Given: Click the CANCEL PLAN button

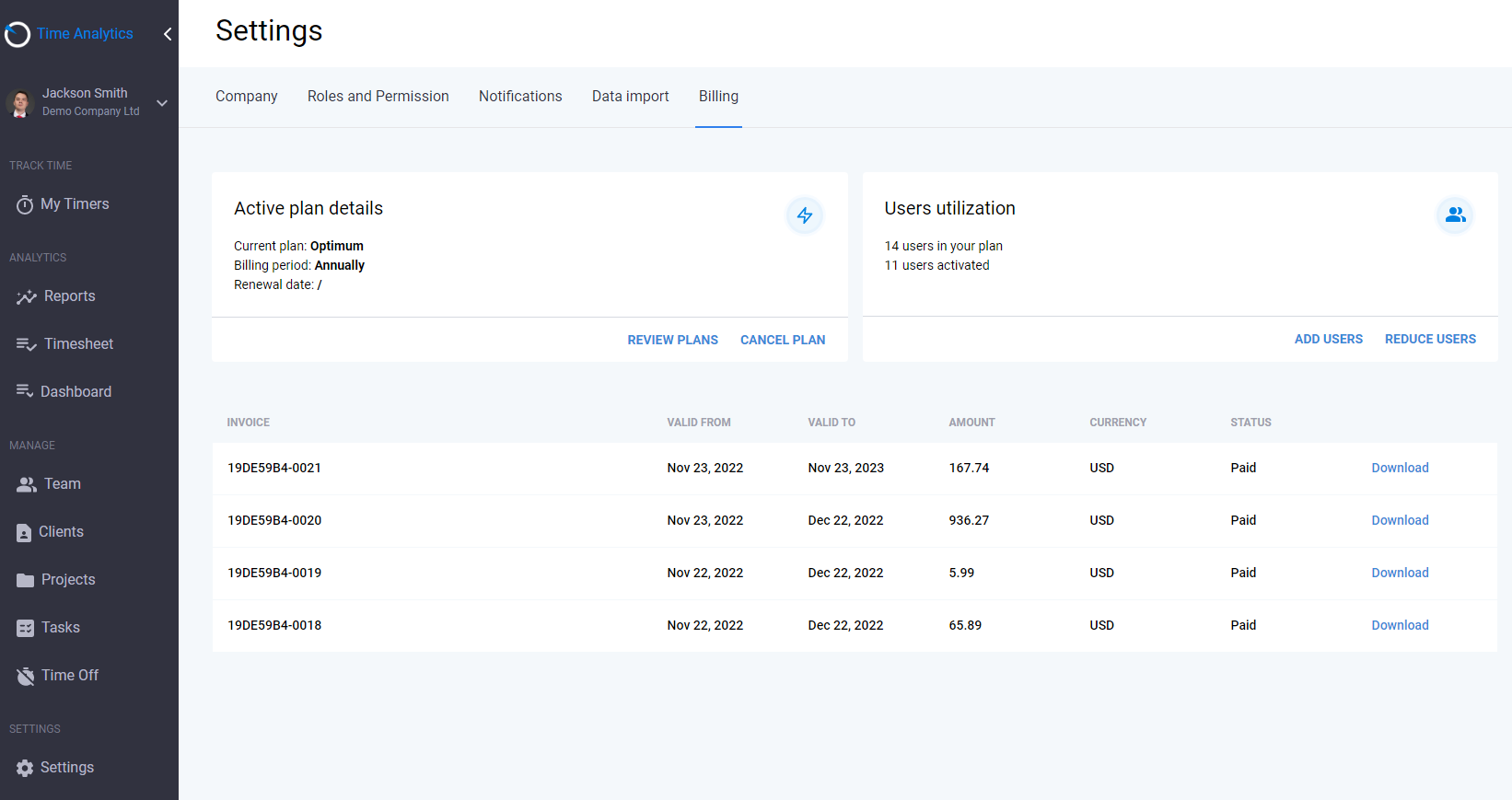Looking at the screenshot, I should point(783,340).
